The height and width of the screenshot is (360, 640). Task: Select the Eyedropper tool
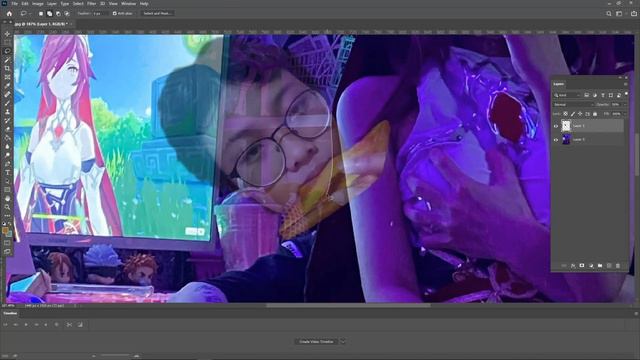[7, 85]
